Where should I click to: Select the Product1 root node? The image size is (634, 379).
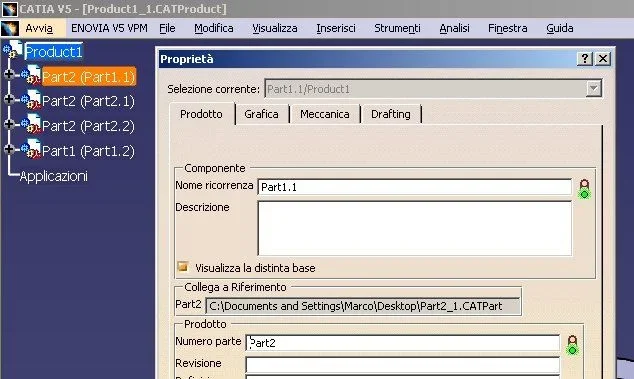click(54, 52)
